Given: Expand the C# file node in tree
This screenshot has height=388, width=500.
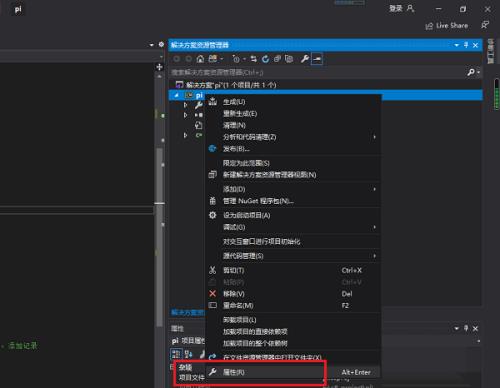Looking at the screenshot, I should (186, 135).
